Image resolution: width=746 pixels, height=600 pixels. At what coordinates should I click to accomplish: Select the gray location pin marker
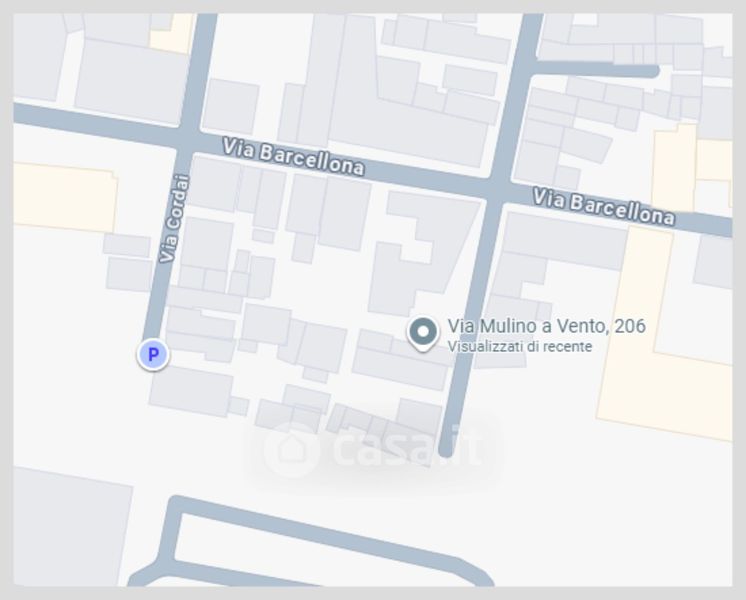pos(422,334)
